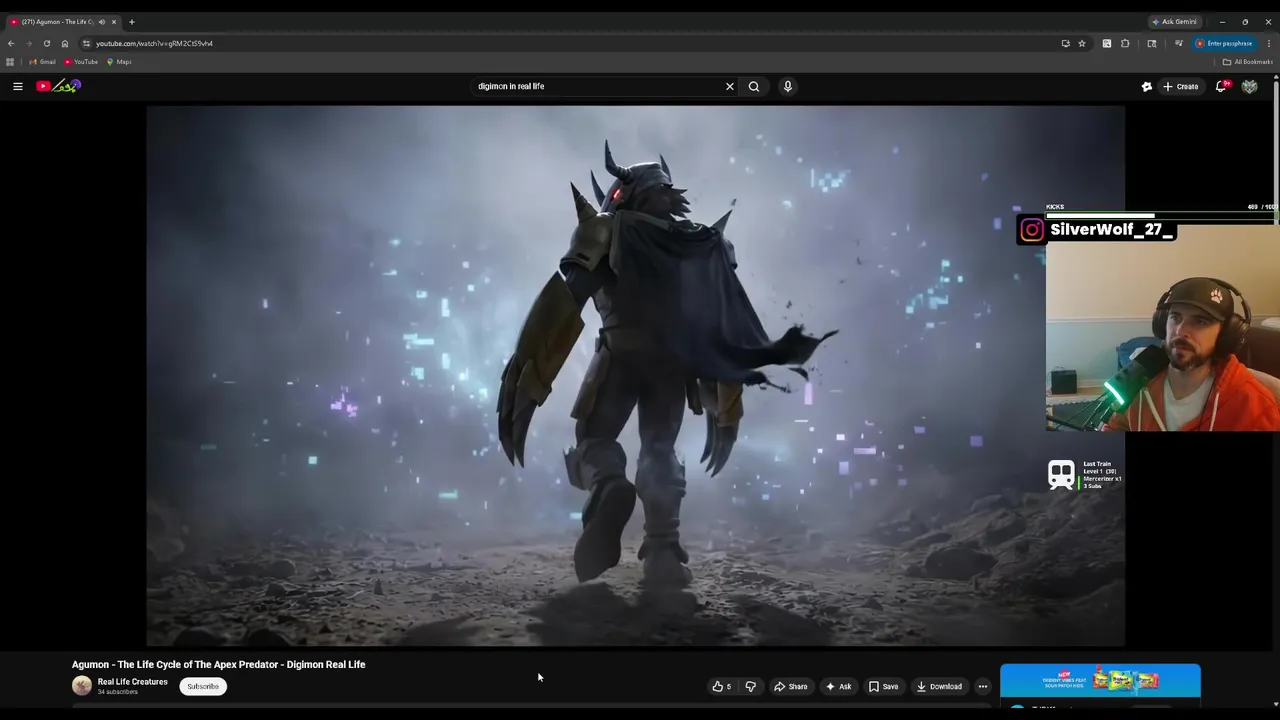Screen dimensions: 1280x720
Task: Mute the tab via speaker icon
Action: 101,21
